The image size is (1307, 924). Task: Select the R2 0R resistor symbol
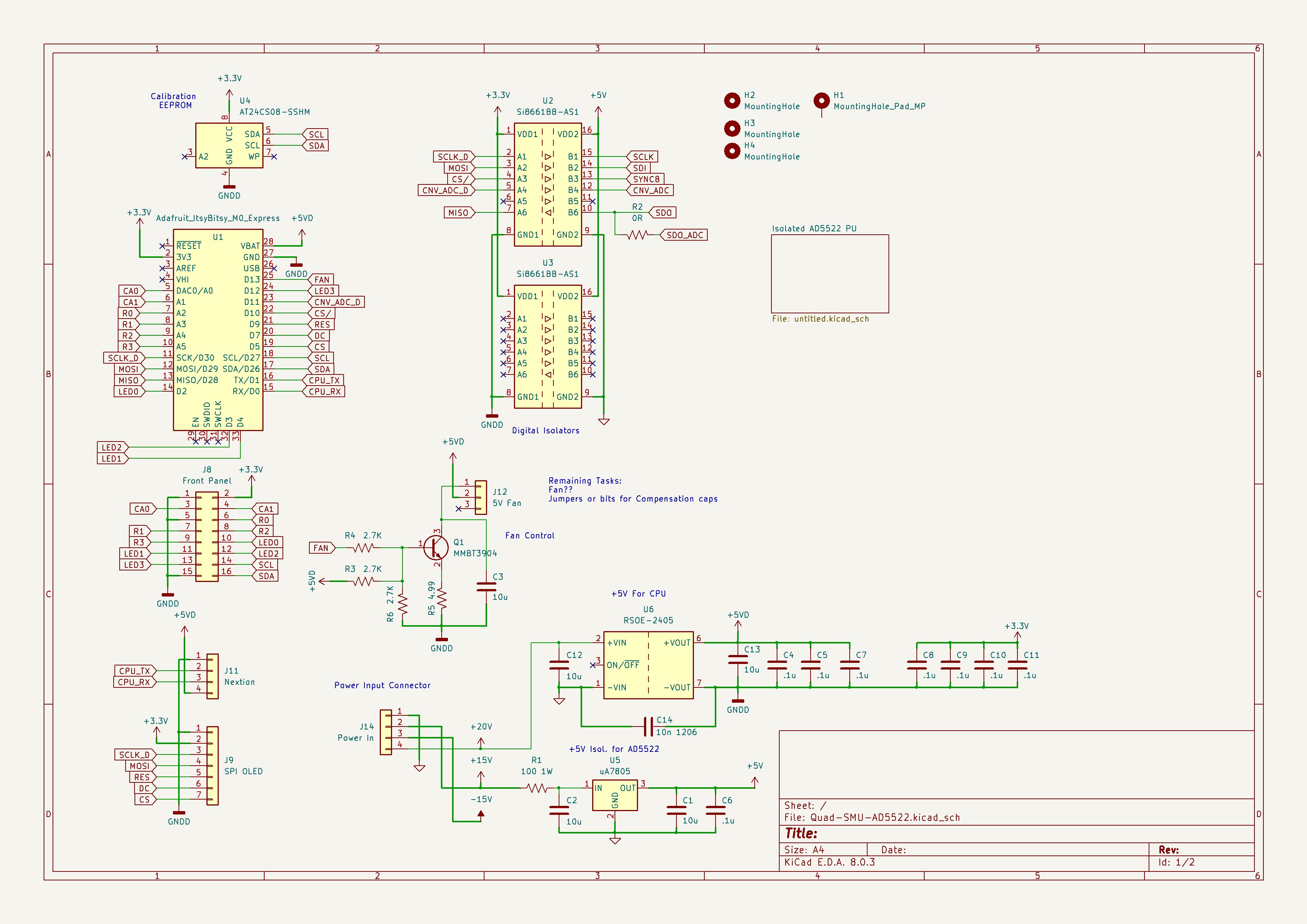(638, 234)
